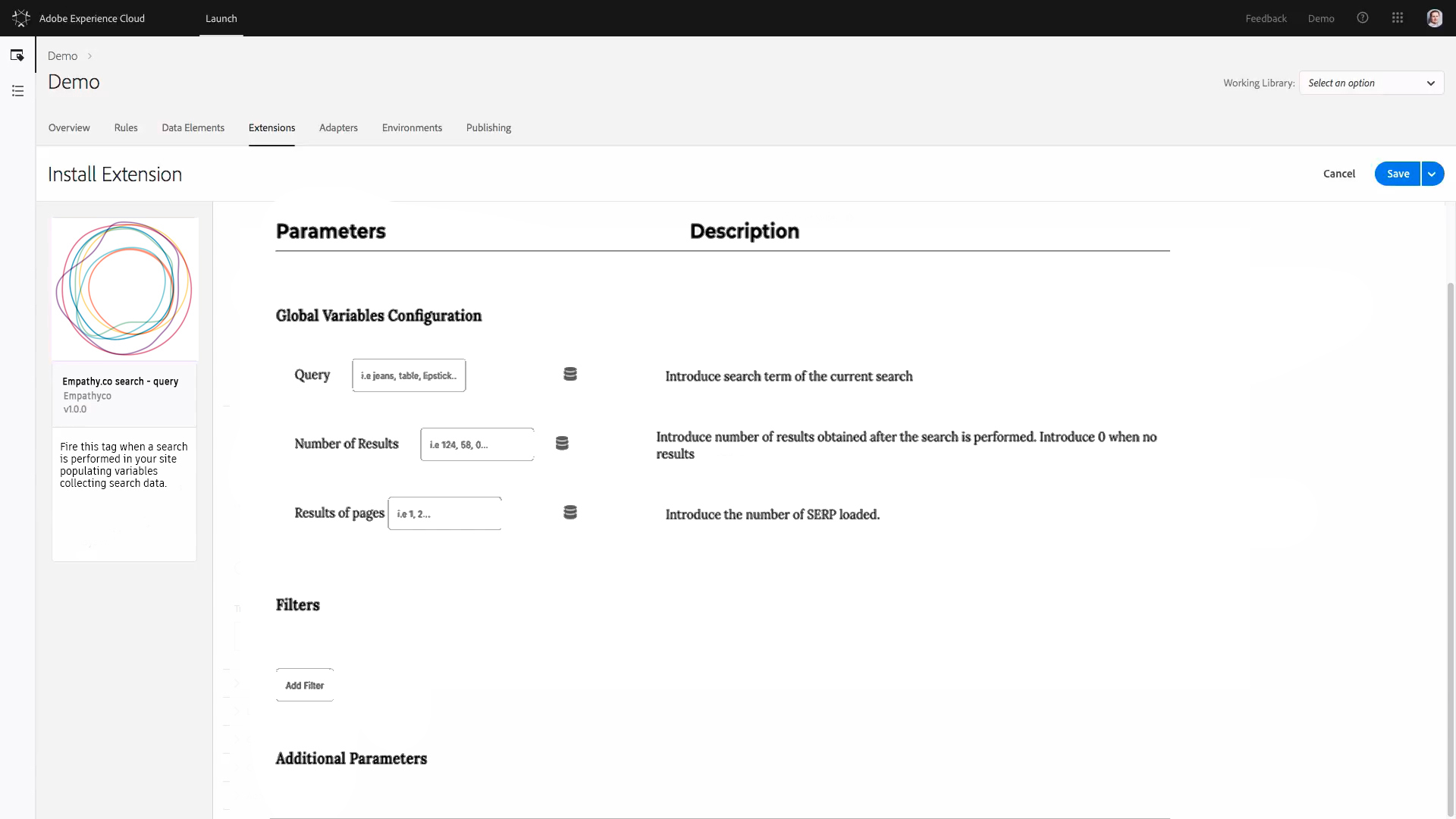
Task: Open the help question mark icon
Action: [1363, 18]
